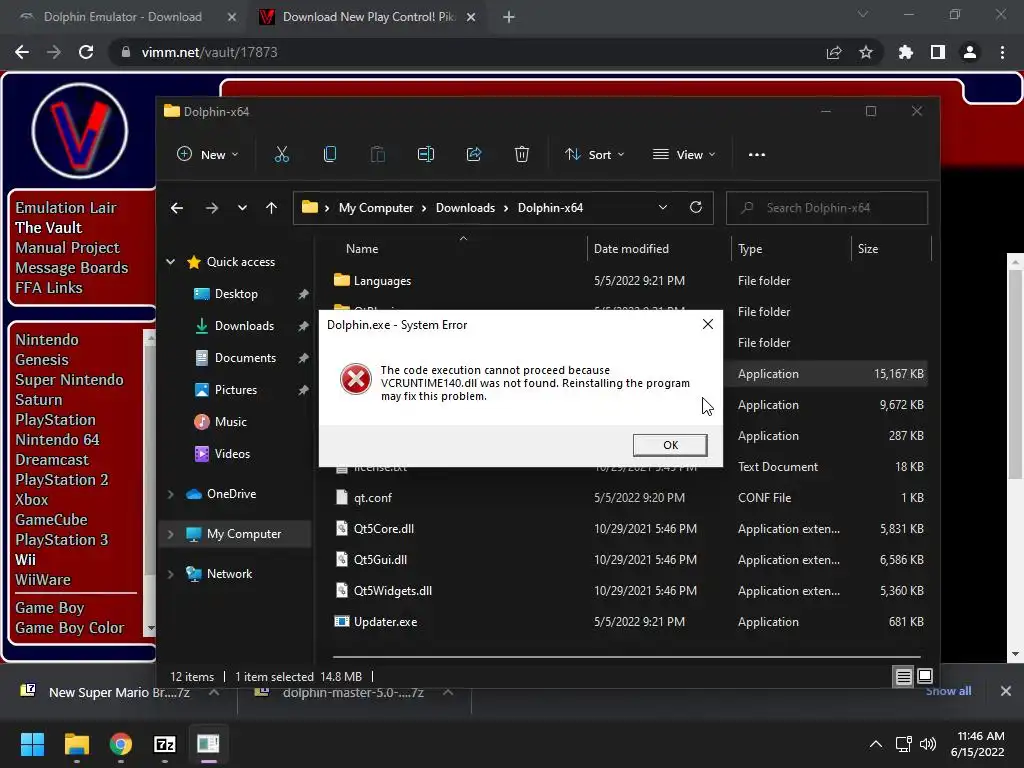Screen dimensions: 1024x768
Task: Click the Cut scissors icon in Explorer toolbar
Action: pos(281,155)
